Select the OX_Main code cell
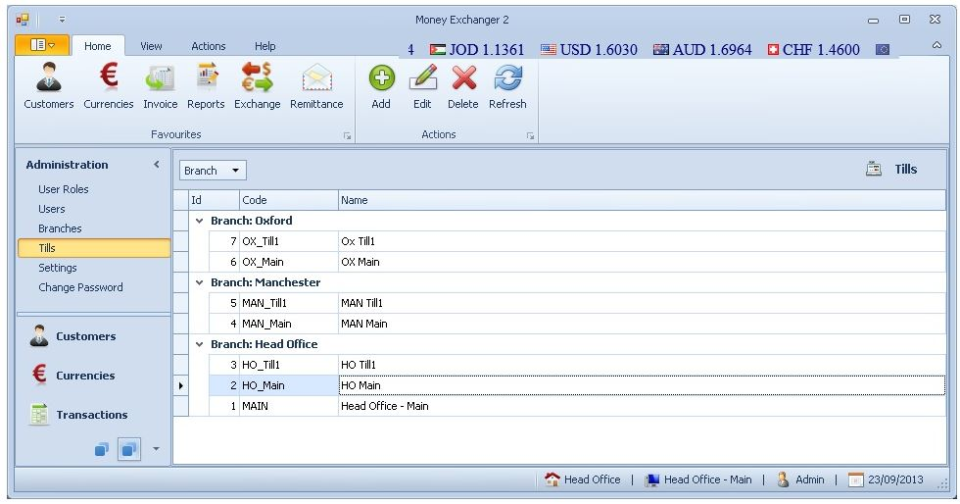Screen dimensions: 960x504 (288, 262)
